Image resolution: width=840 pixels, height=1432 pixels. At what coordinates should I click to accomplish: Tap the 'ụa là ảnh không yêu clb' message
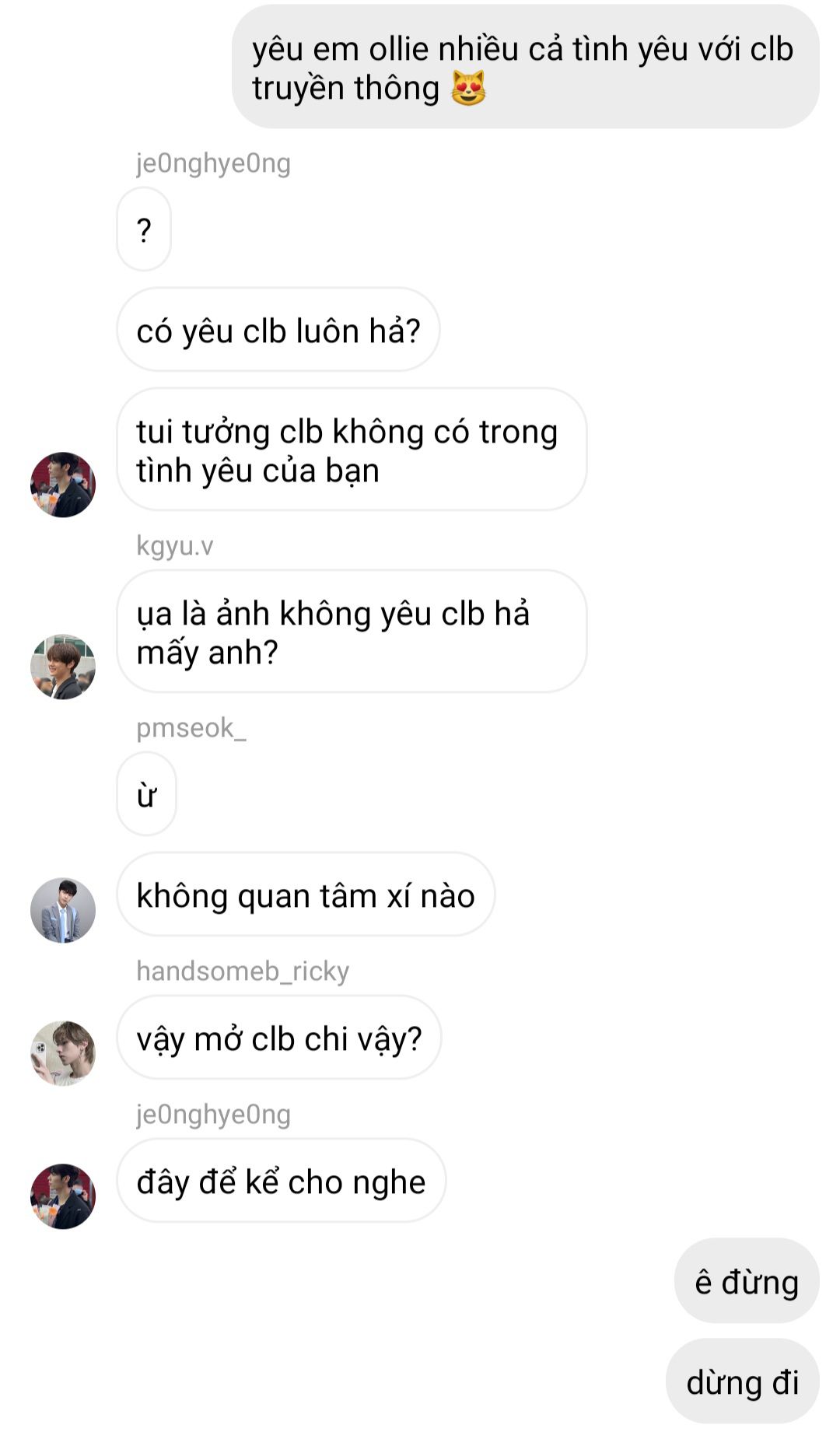pos(352,632)
